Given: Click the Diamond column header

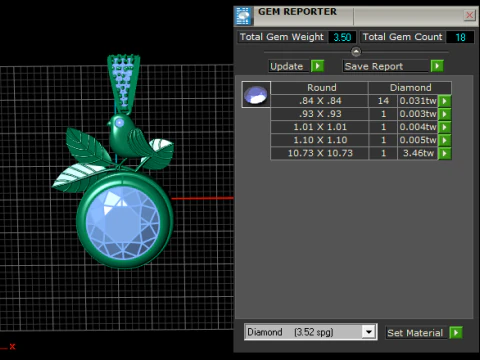Looking at the screenshot, I should coord(410,88).
